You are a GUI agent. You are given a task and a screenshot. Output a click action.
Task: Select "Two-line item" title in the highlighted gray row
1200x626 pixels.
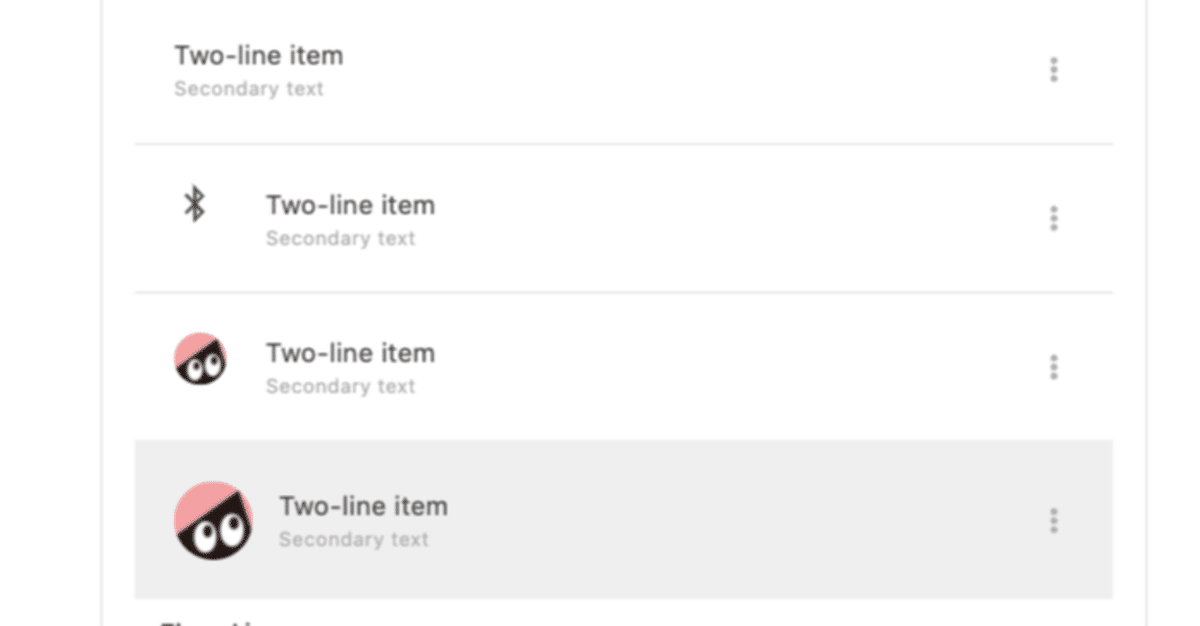tap(363, 506)
